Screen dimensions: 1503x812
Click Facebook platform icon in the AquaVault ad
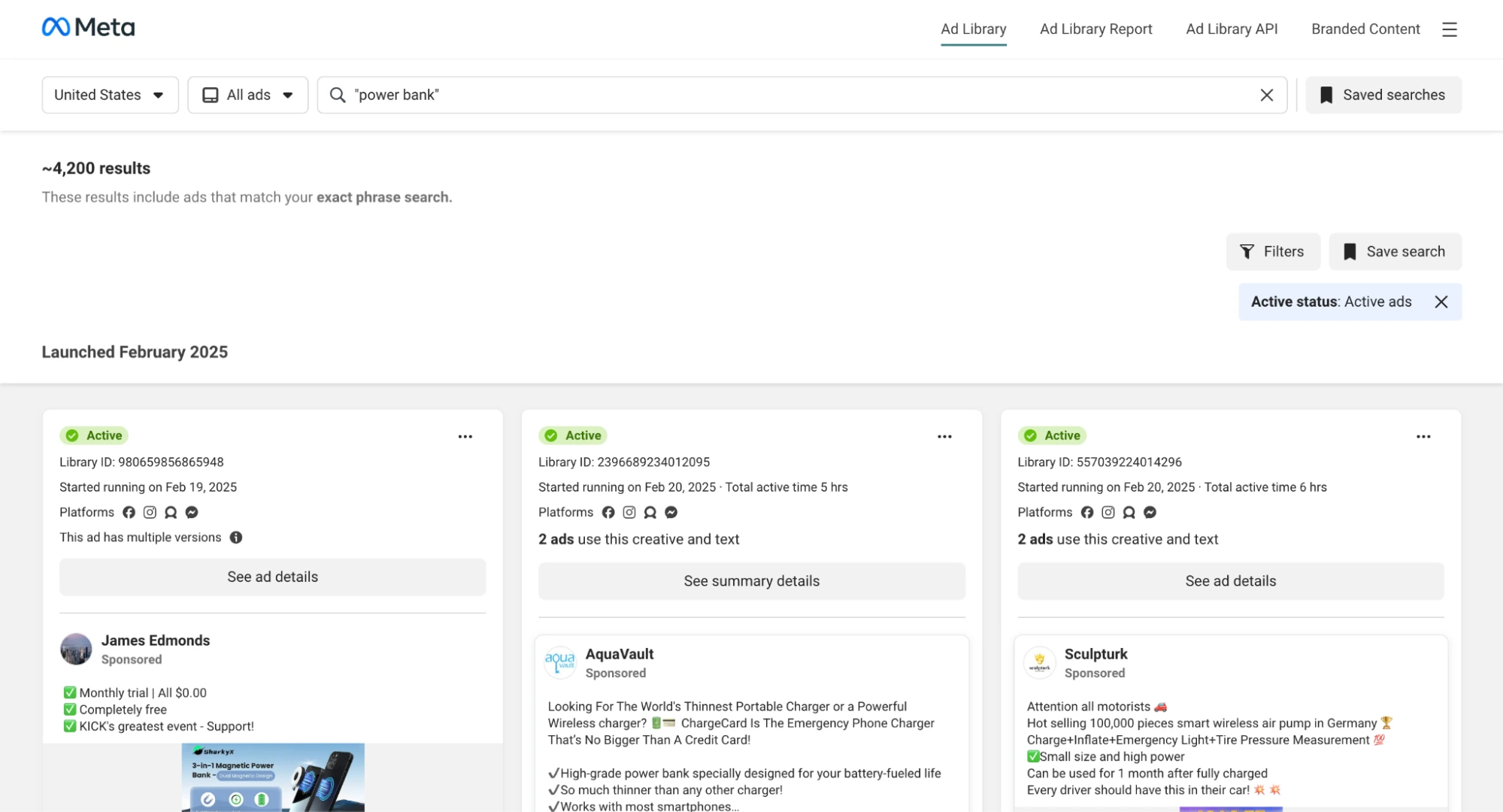(608, 512)
